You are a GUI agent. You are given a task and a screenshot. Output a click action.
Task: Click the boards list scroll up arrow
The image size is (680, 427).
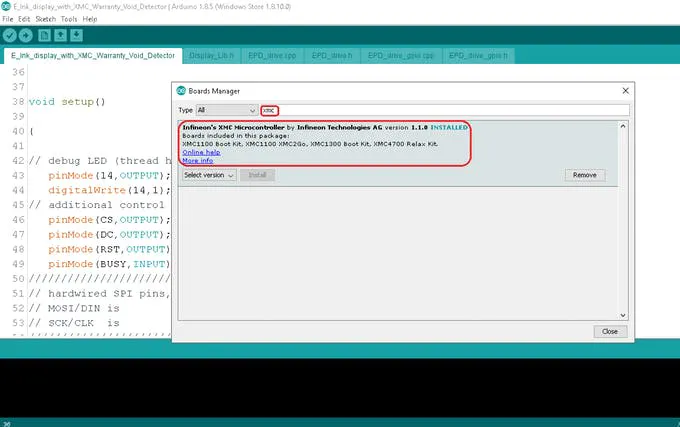pyautogui.click(x=623, y=126)
